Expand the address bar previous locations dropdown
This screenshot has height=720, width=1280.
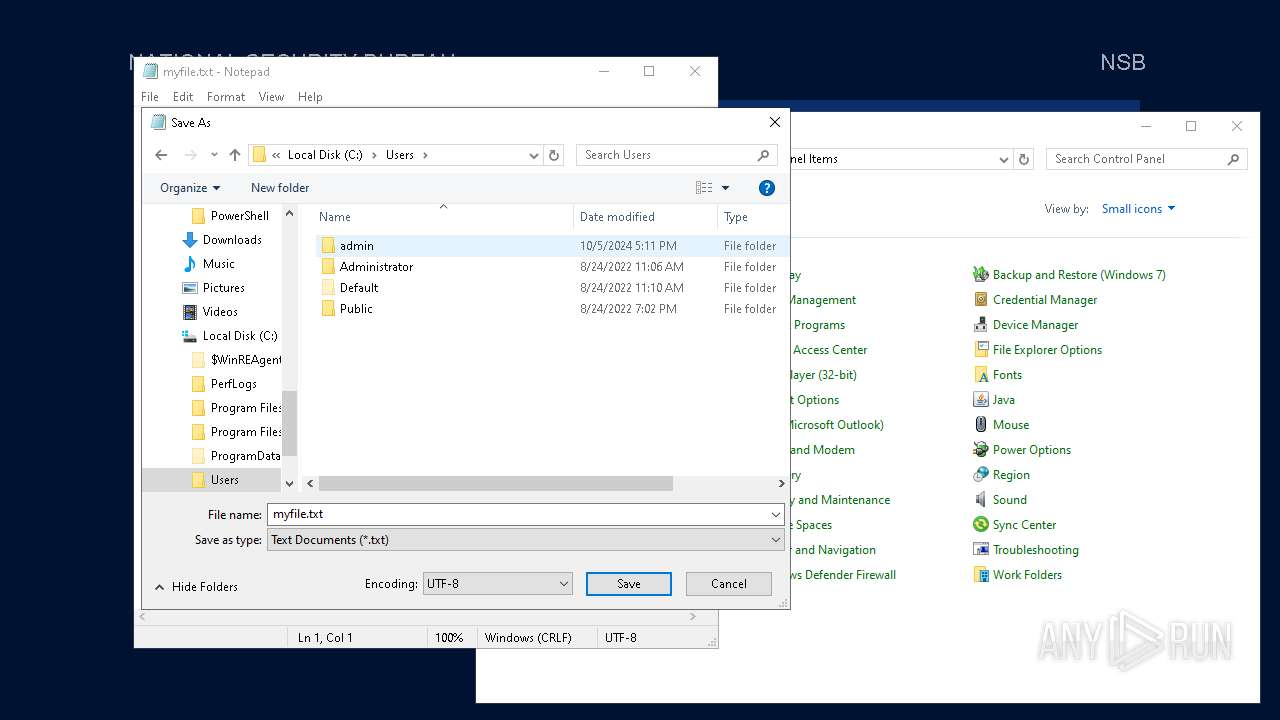[x=534, y=155]
